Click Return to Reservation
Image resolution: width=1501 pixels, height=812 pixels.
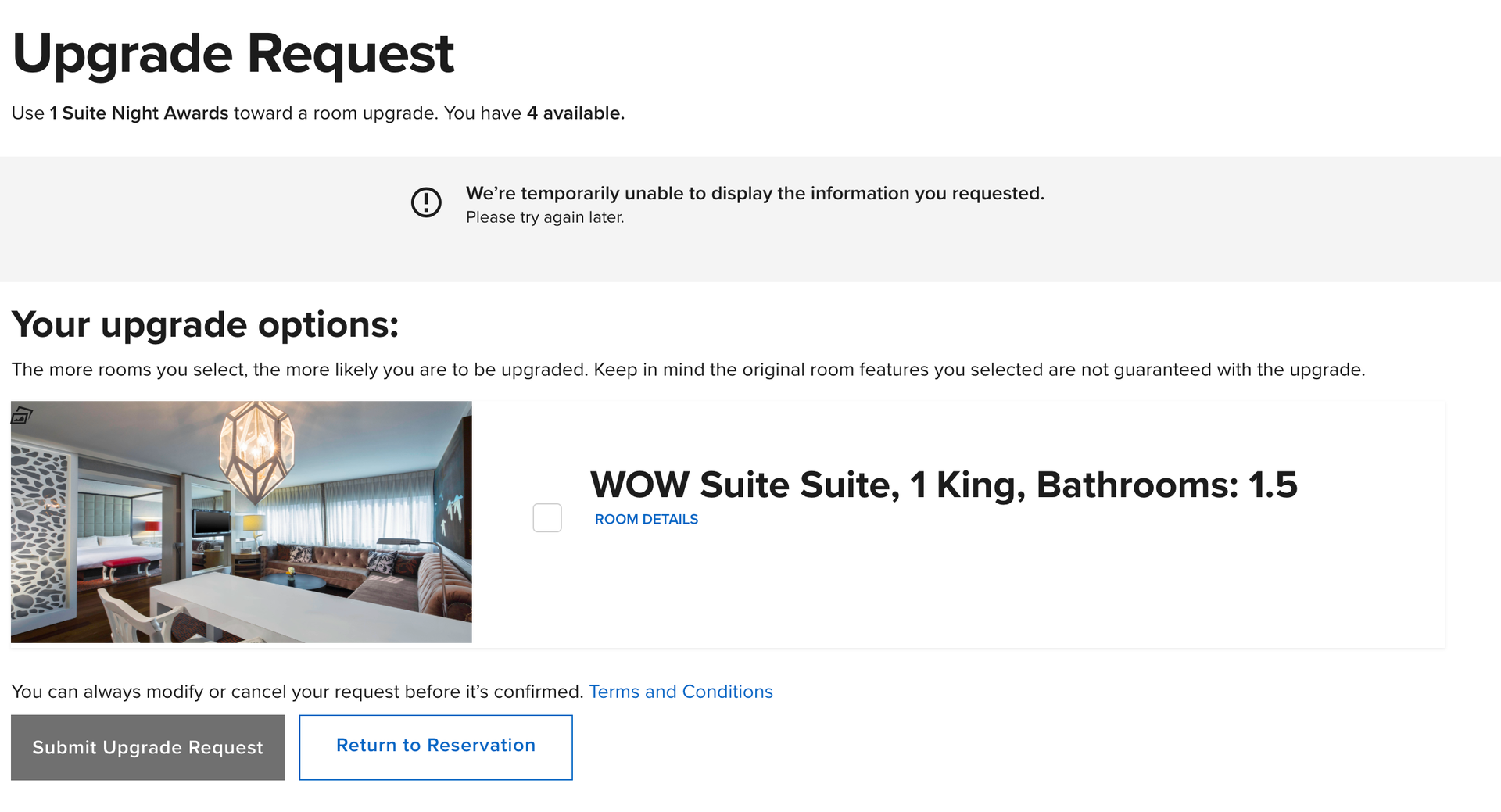coord(435,746)
